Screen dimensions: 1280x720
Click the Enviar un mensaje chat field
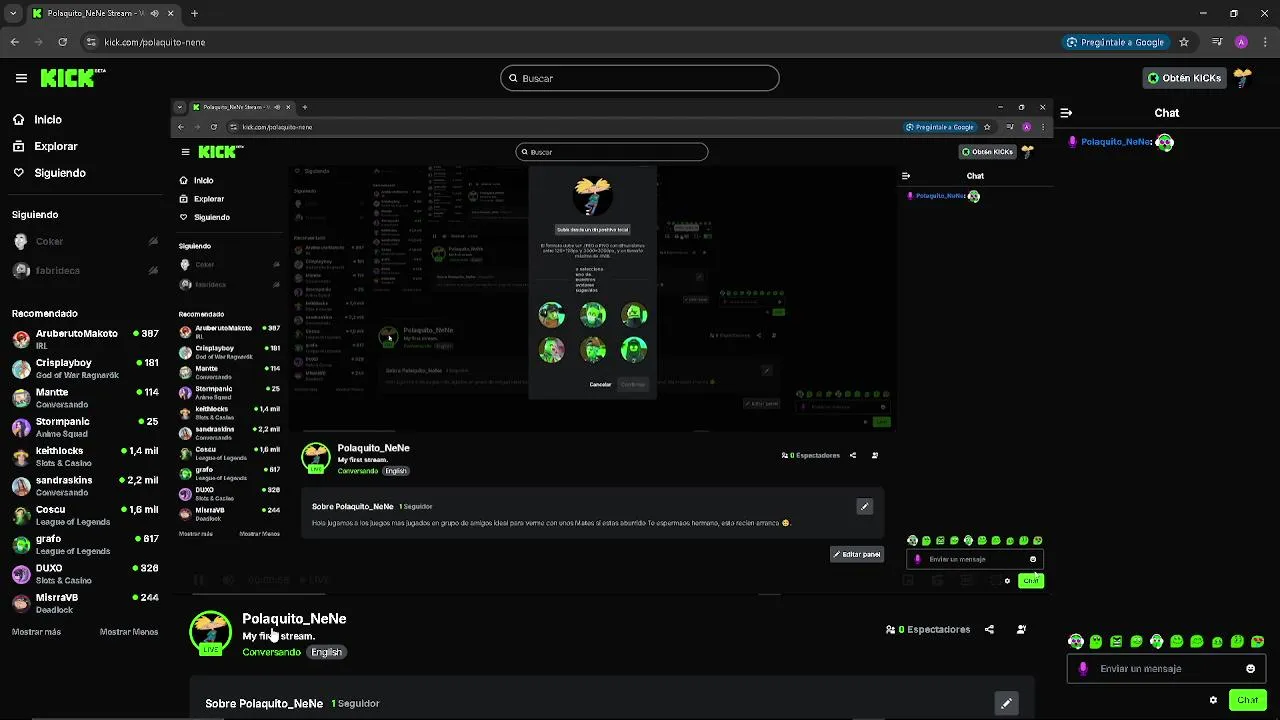[x=1166, y=669]
